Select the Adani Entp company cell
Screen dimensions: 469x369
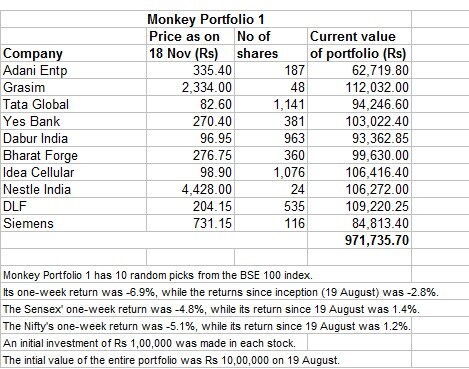74,70
